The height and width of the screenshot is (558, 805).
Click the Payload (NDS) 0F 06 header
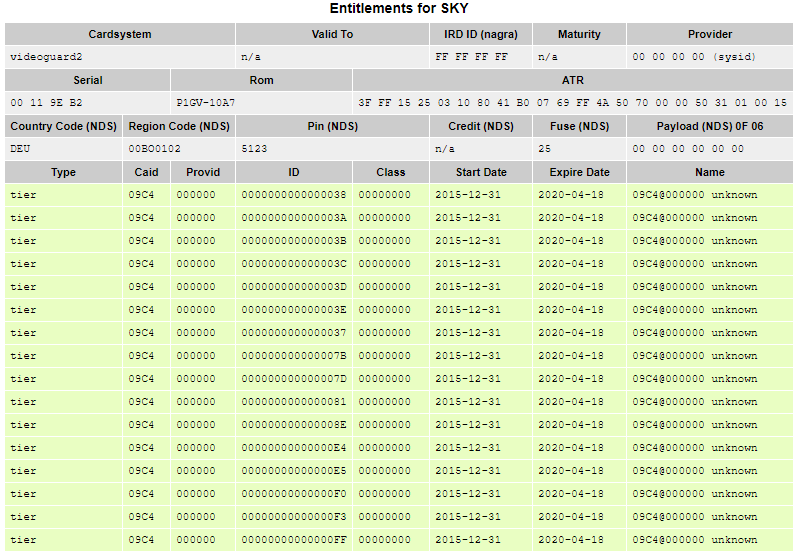[710, 126]
